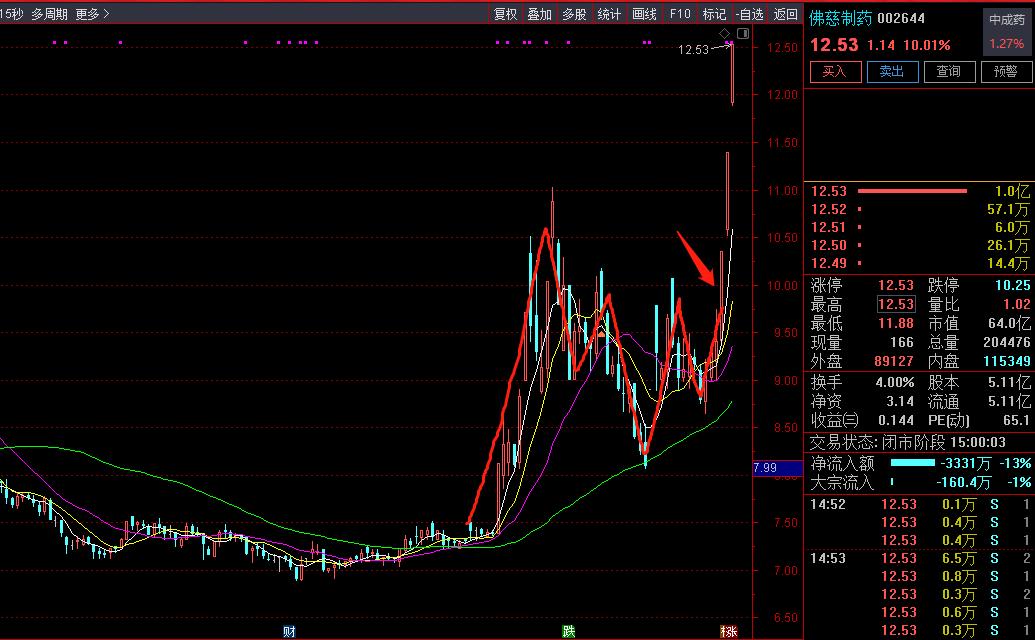The image size is (1035, 640).
Task: Click the 12.53 top sell order row
Action: [x=919, y=191]
